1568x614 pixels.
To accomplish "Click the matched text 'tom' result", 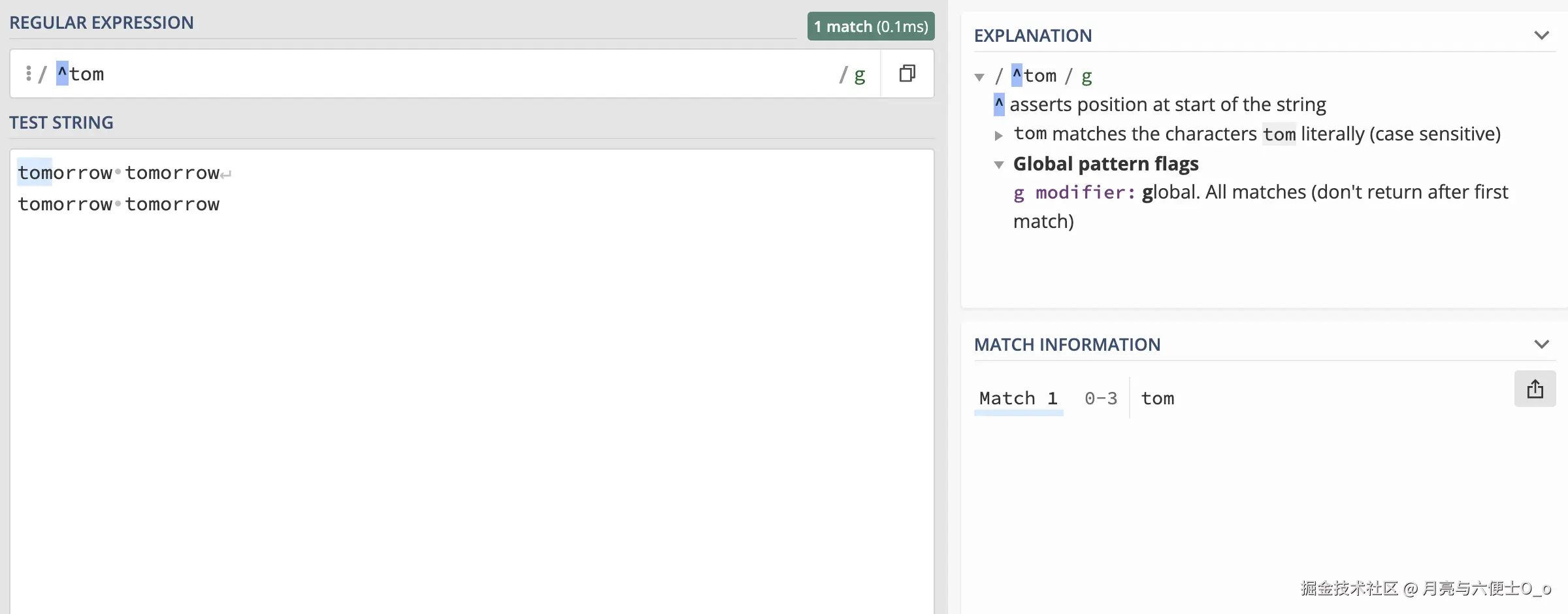I will (1157, 398).
